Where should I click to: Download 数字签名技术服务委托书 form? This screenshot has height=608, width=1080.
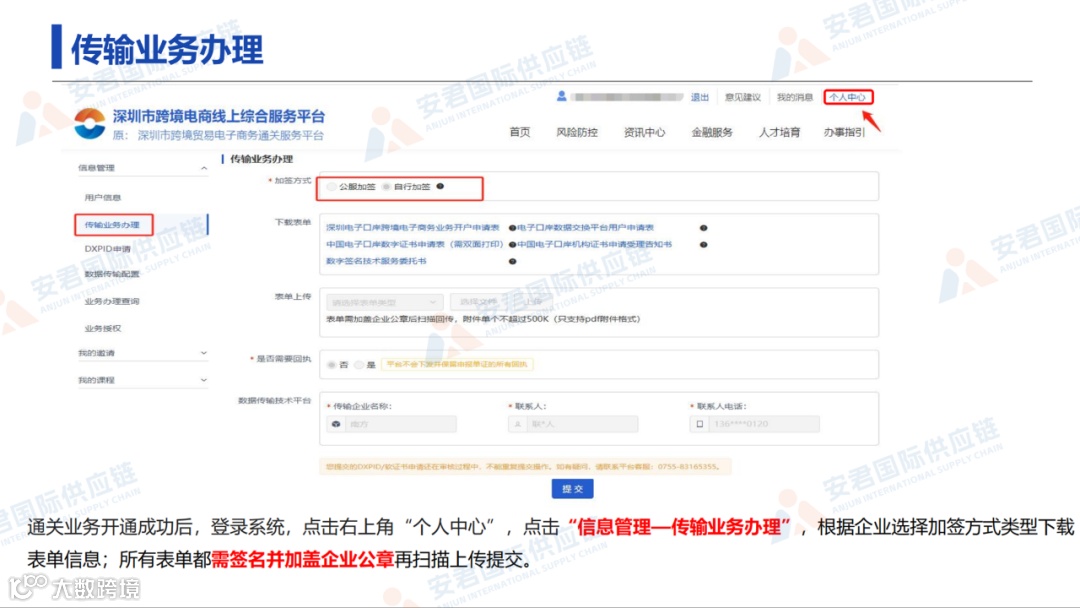(376, 261)
